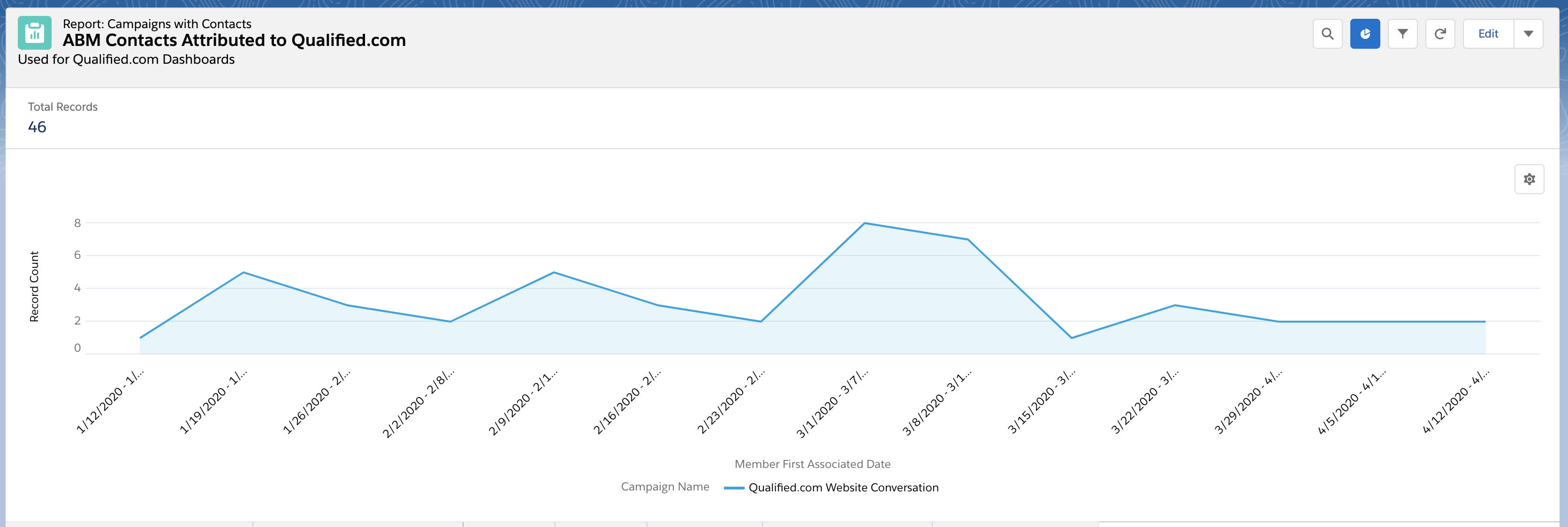1568x527 pixels.
Task: Click the Total Records value 46
Action: coord(37,127)
